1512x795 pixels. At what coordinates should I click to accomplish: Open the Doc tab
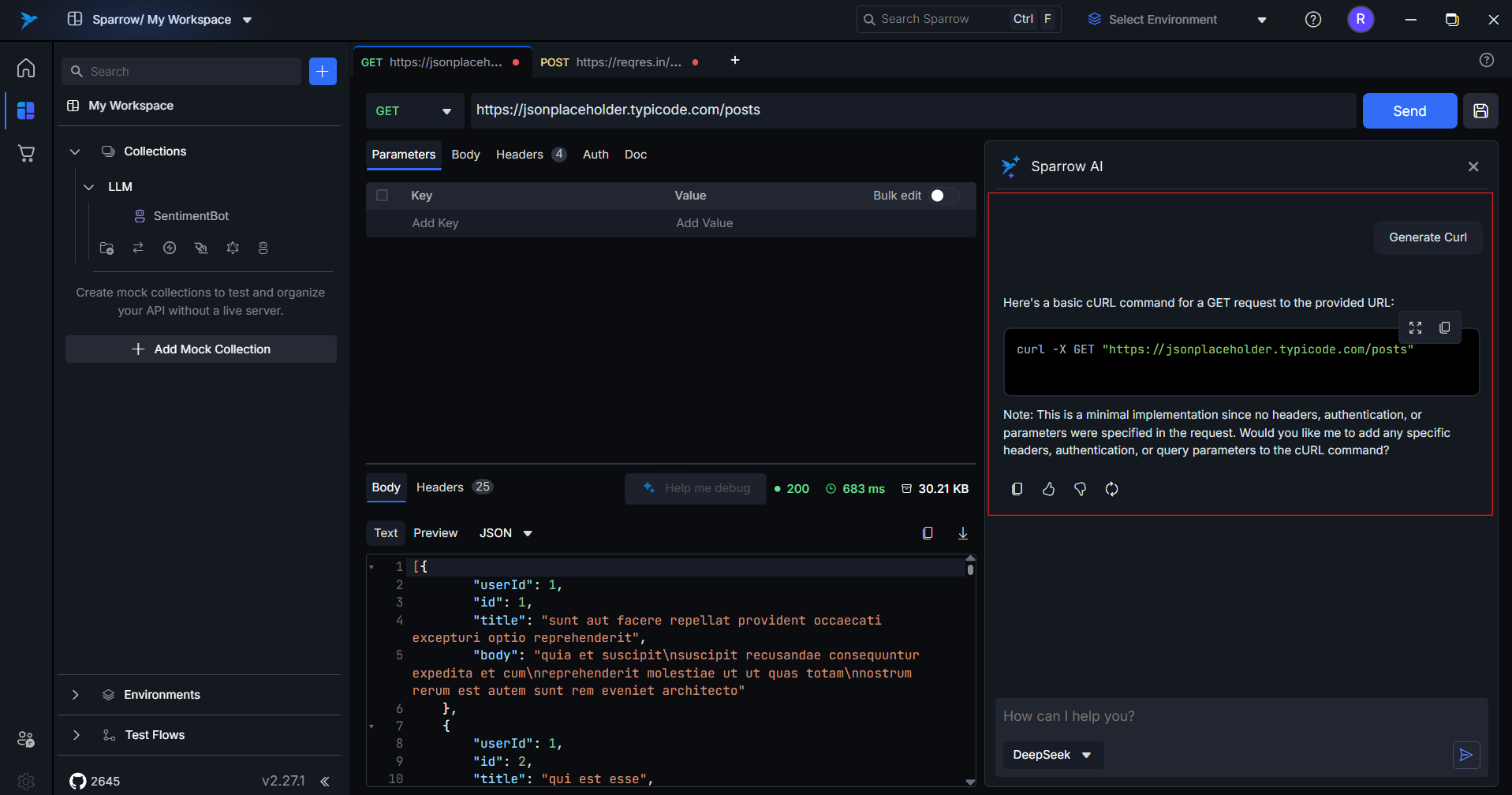pyautogui.click(x=636, y=155)
